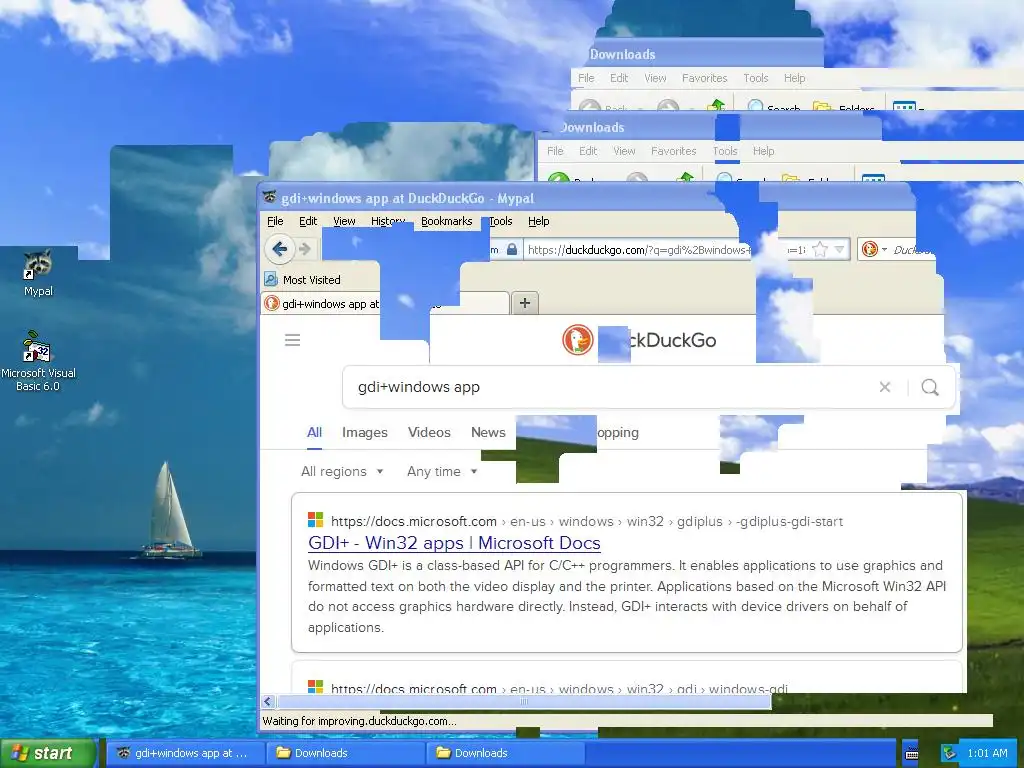Select the Mypal desktop shortcut
Screen dimensions: 1024x768
click(x=38, y=274)
